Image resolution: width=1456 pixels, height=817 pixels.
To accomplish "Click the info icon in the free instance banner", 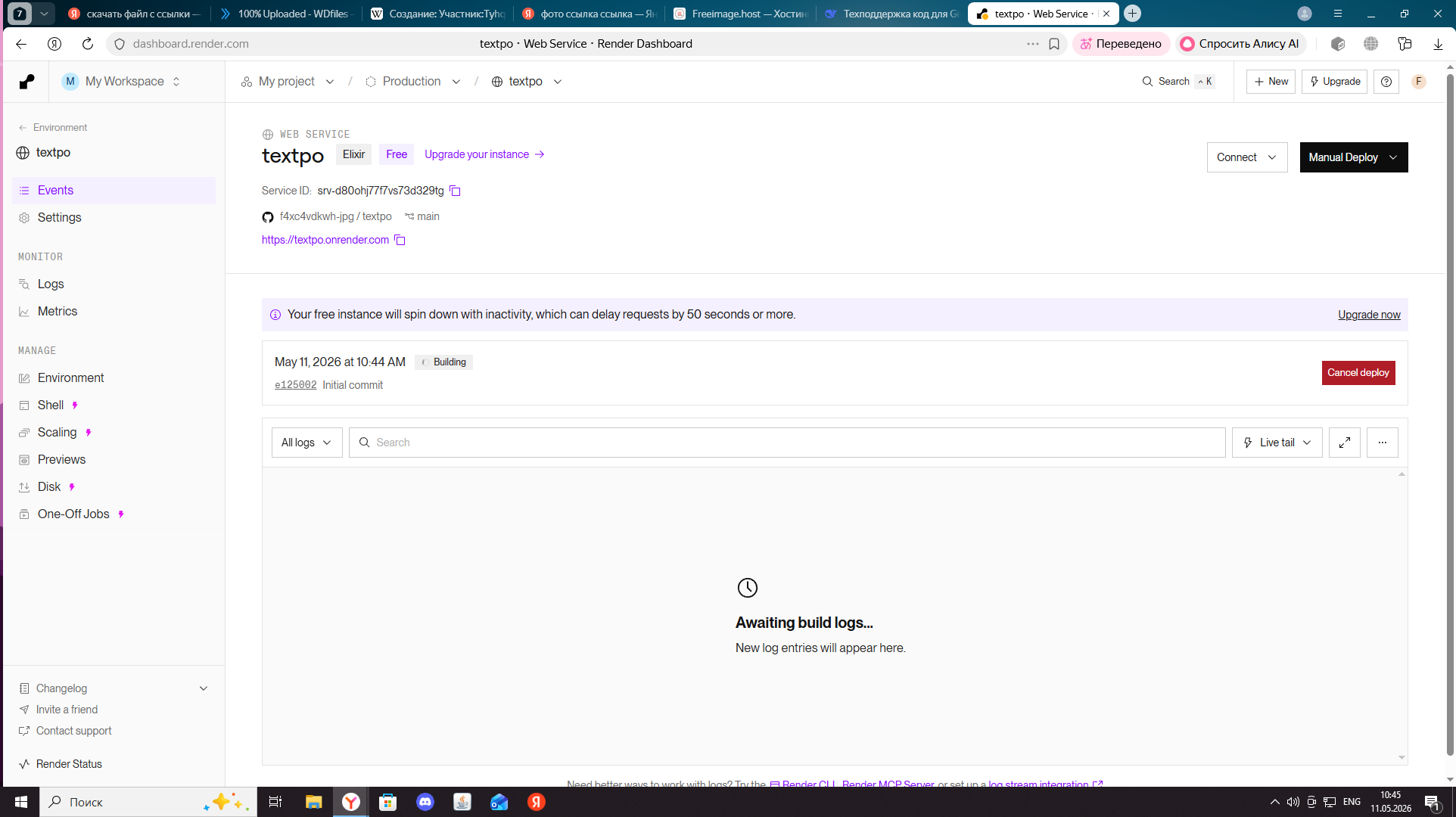I will [275, 315].
